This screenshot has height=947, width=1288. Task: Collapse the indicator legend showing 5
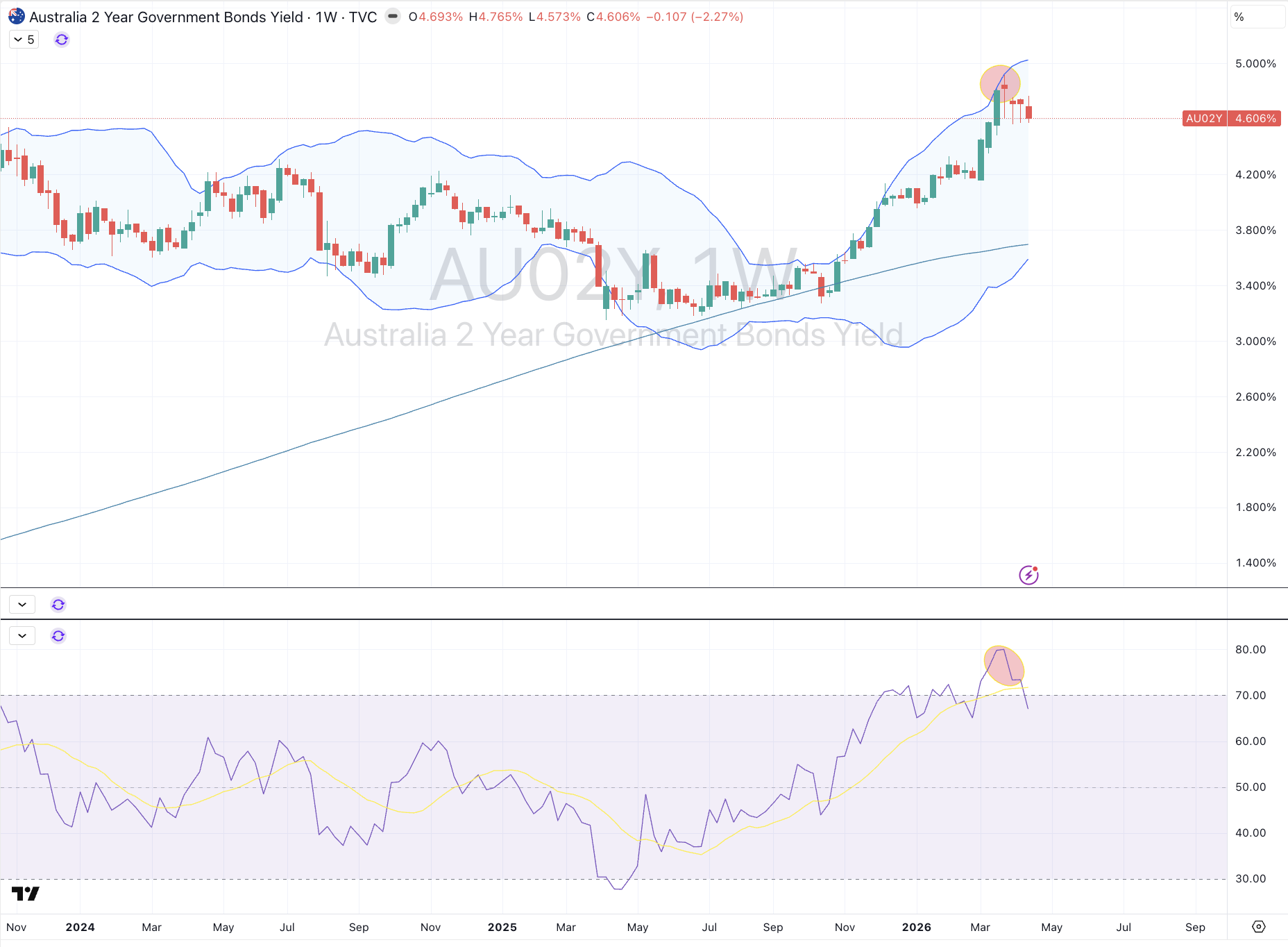coord(24,40)
